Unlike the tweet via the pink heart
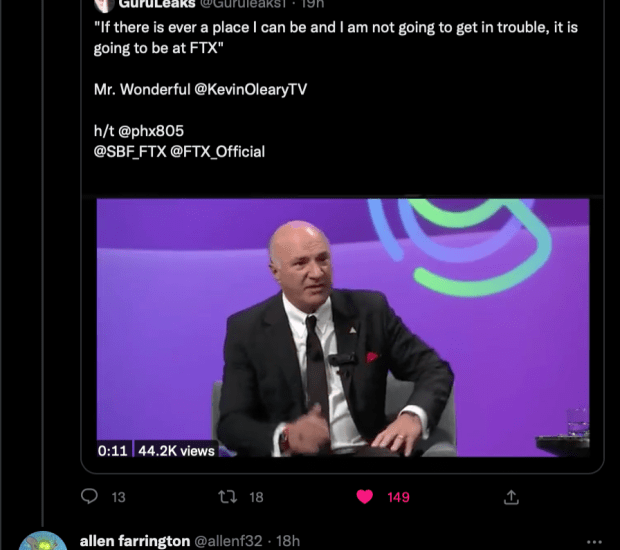Screen dimensions: 620x550 (x=365, y=497)
